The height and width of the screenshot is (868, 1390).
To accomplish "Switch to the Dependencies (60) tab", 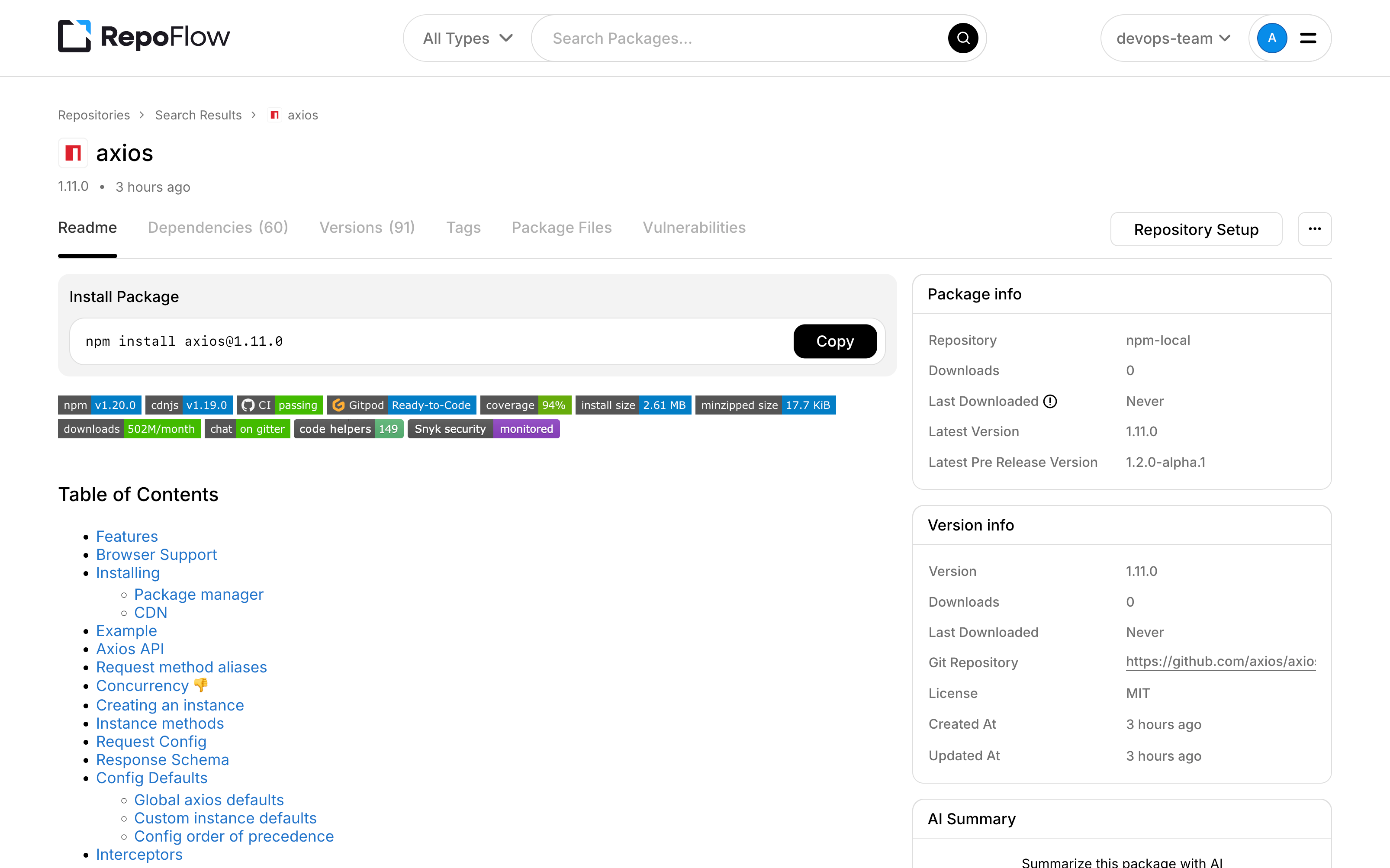I will [x=218, y=228].
